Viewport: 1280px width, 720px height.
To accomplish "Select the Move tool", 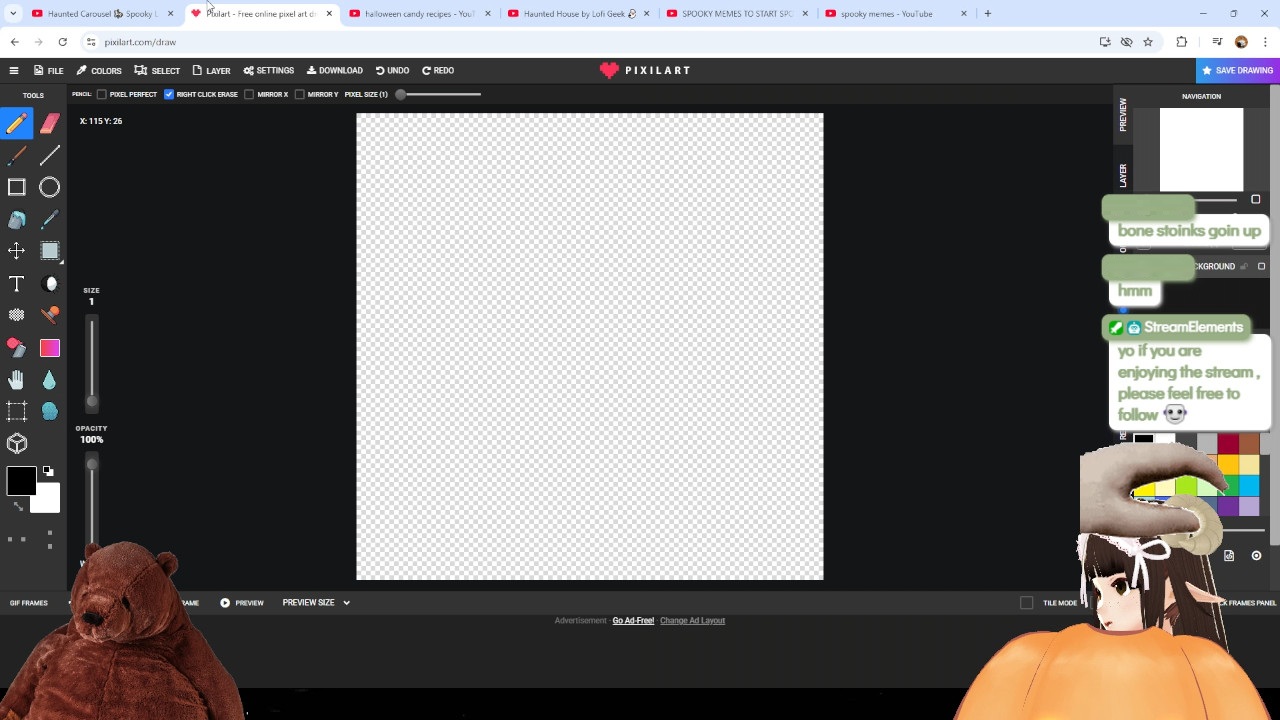I will [17, 251].
